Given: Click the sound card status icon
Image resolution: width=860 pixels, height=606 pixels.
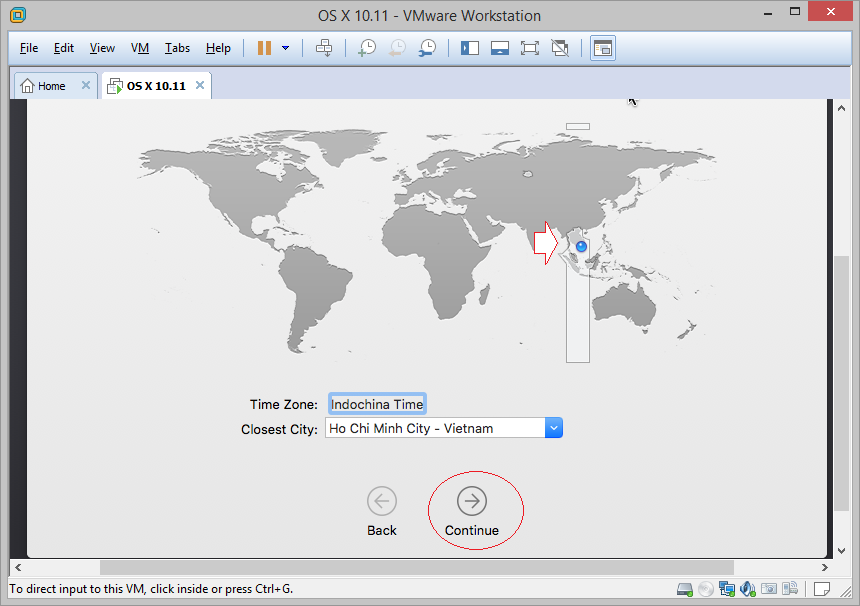Looking at the screenshot, I should pos(748,590).
